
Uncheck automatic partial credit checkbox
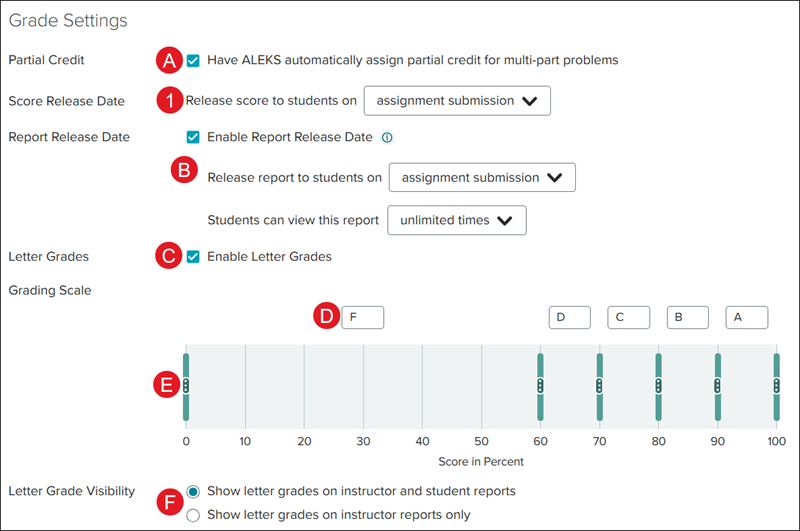coord(193,60)
